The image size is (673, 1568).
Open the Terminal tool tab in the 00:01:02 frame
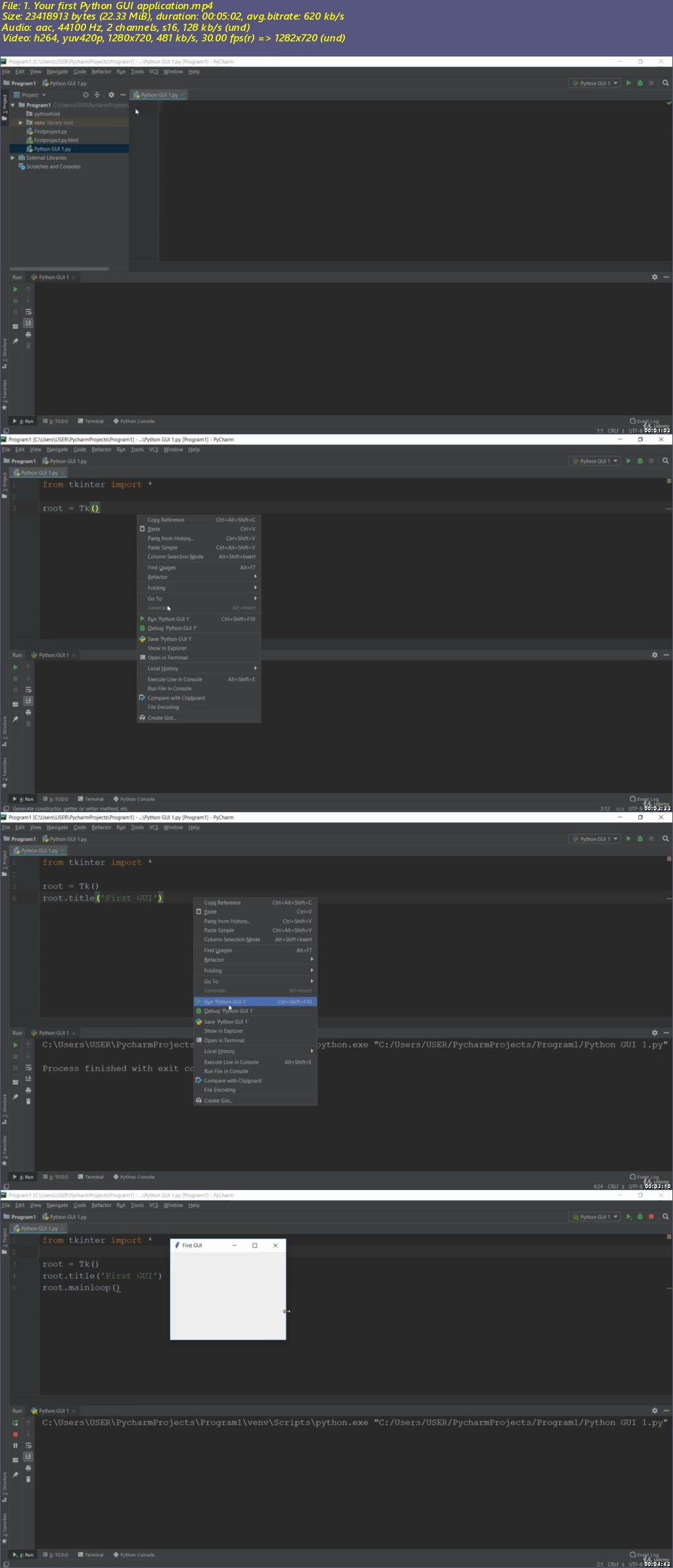[91, 421]
